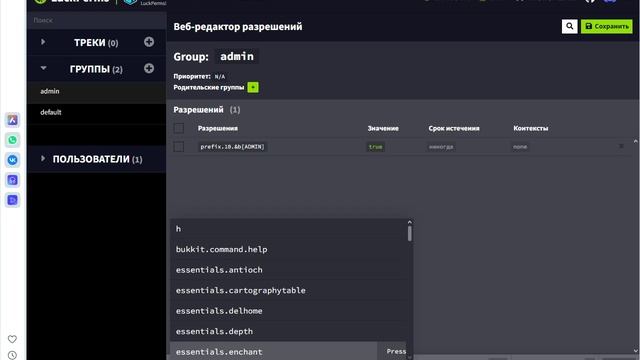Open the fifth purple app icon in sidebar
The height and width of the screenshot is (360, 640).
coord(13,200)
